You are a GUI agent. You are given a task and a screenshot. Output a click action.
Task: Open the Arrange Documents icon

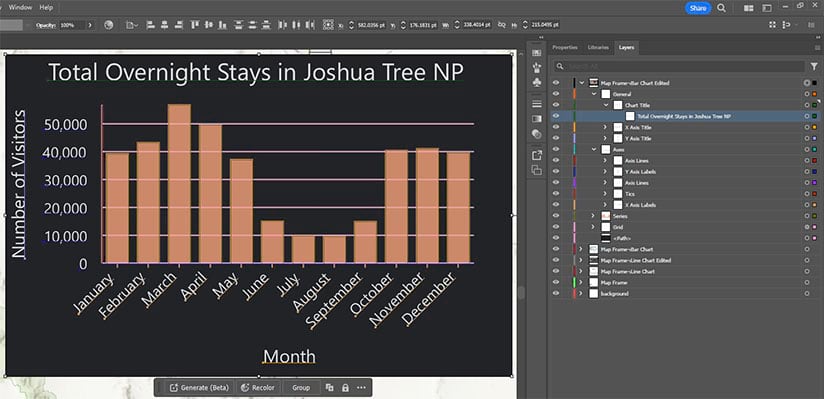[x=749, y=8]
